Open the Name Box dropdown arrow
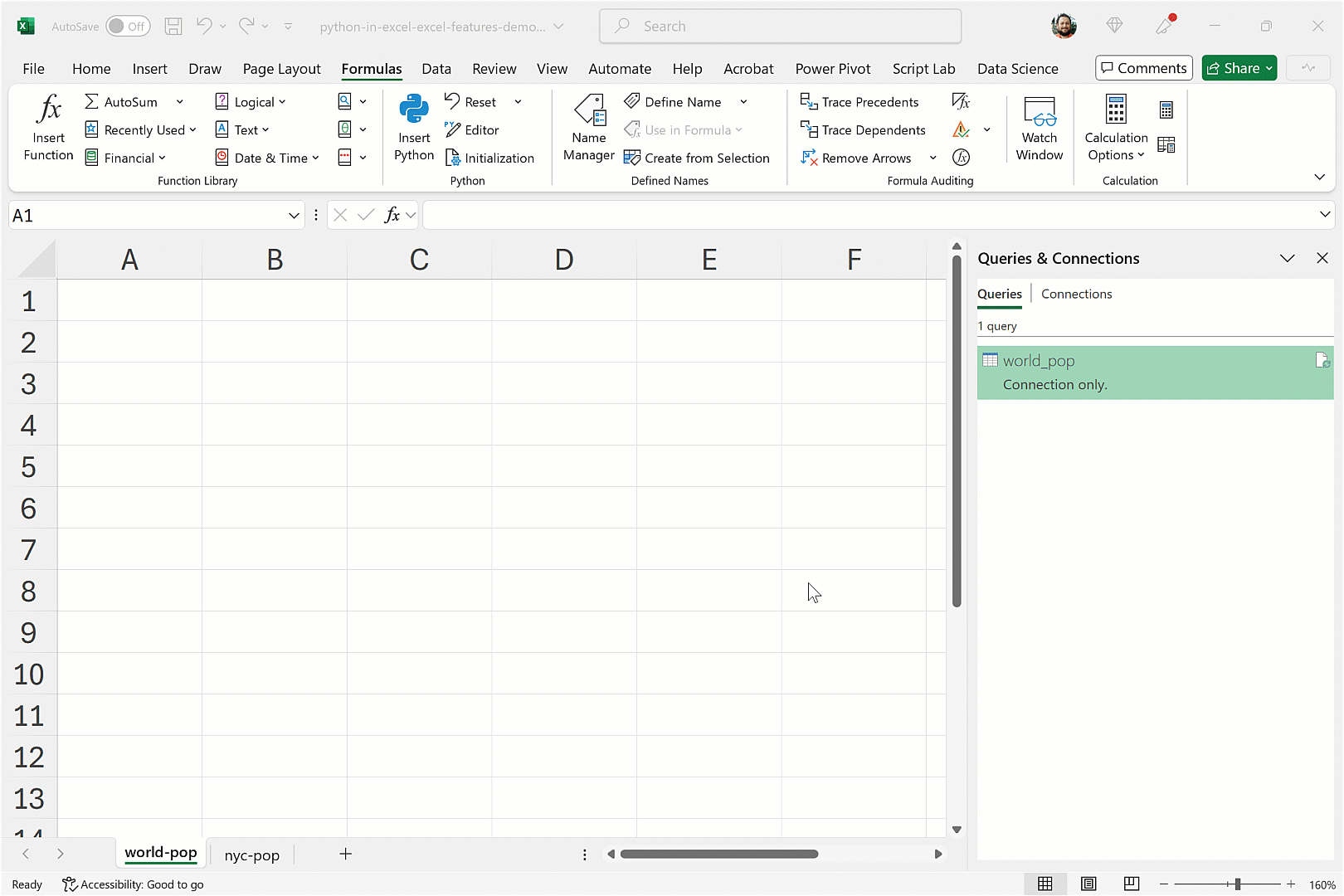Screen dimensions: 1344x896 (294, 216)
